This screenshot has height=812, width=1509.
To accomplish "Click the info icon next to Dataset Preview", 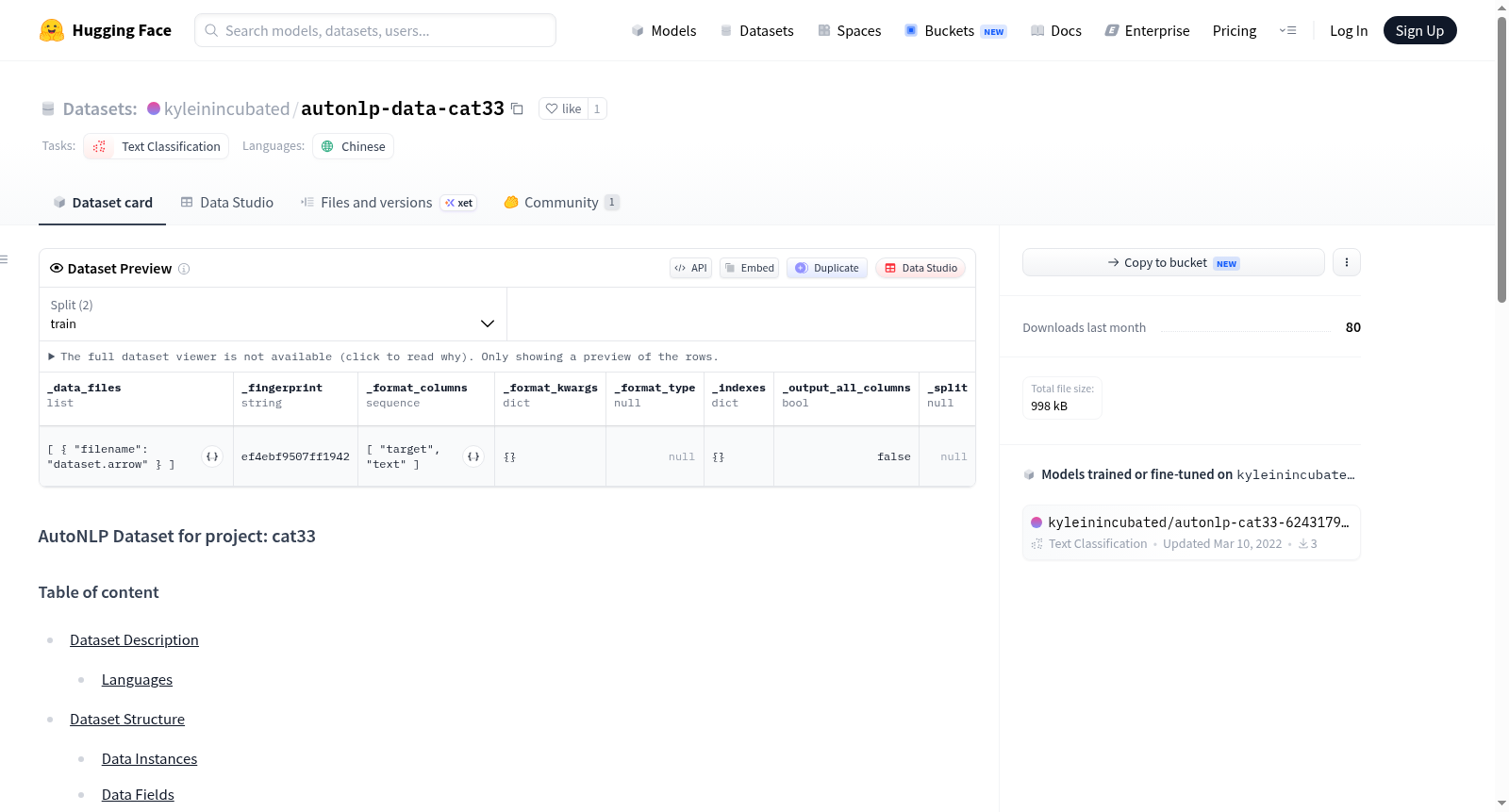I will point(184,269).
